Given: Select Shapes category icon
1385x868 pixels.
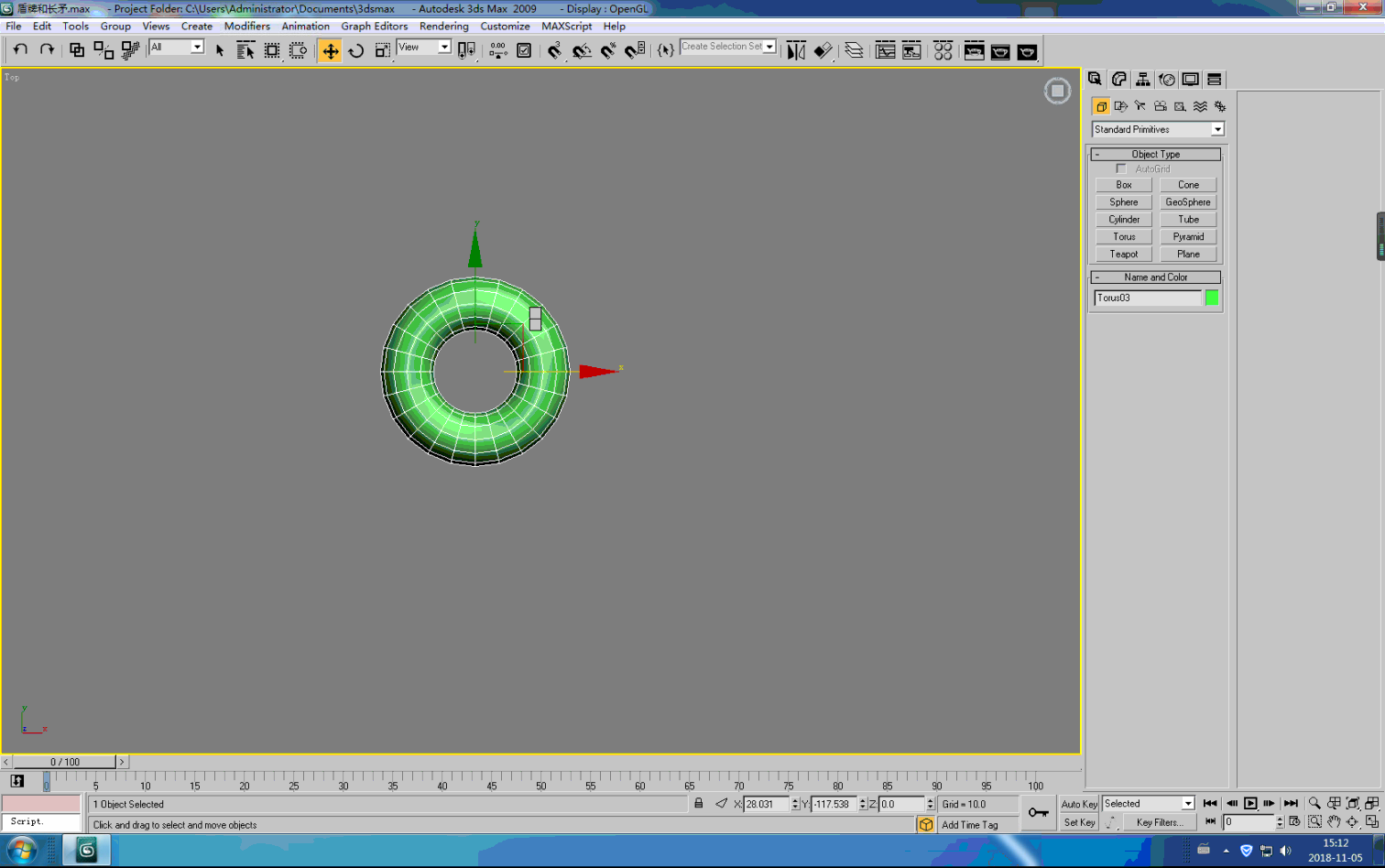Looking at the screenshot, I should pos(1121,106).
